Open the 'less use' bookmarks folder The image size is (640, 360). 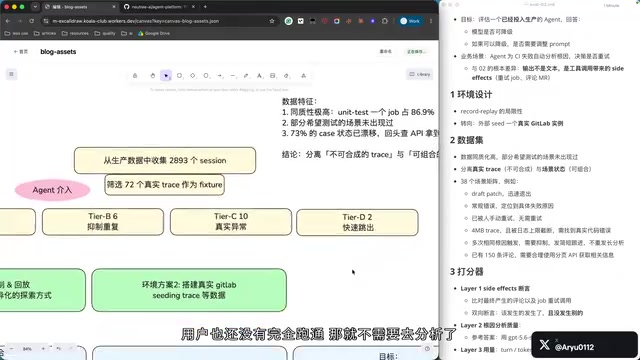coord(16,33)
